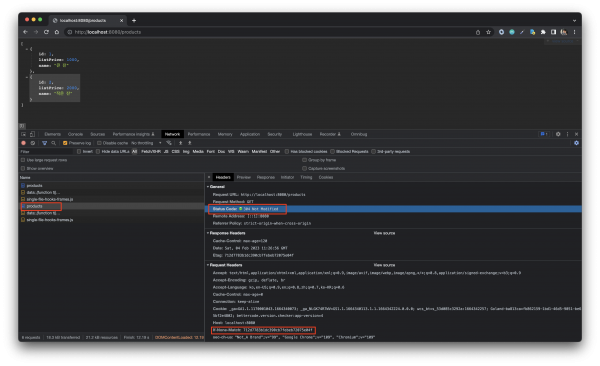This screenshot has height=366, width=600.
Task: Check Has blocked cookies
Action: (287, 152)
